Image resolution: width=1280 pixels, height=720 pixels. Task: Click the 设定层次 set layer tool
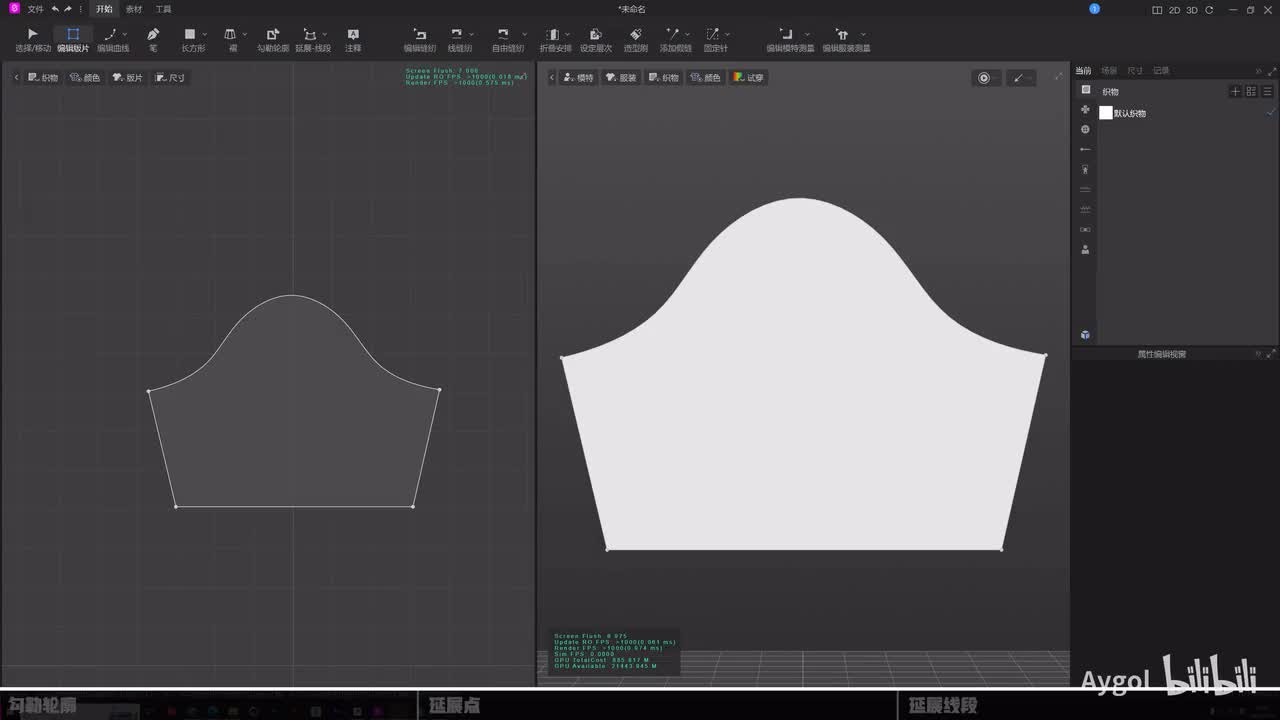click(x=596, y=39)
